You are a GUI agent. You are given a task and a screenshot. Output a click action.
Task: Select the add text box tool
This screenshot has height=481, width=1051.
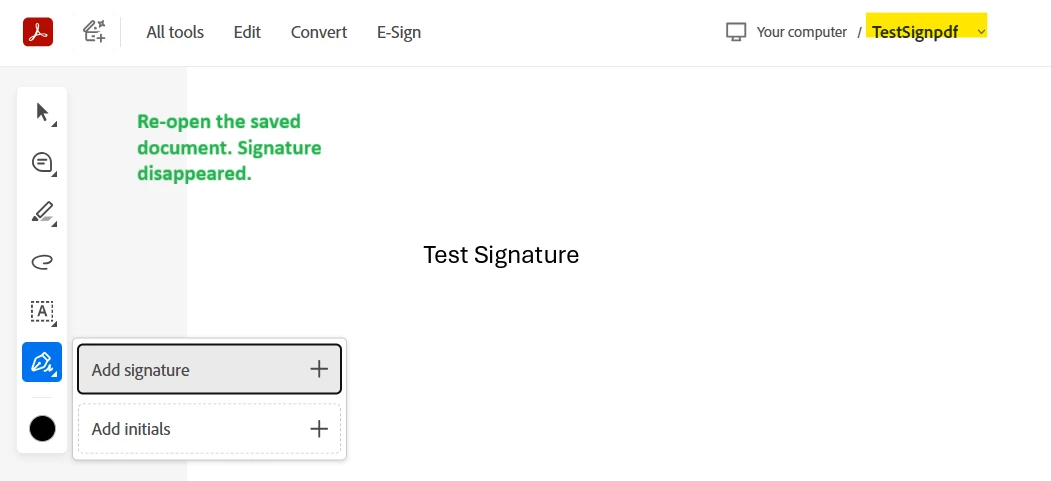coord(42,312)
